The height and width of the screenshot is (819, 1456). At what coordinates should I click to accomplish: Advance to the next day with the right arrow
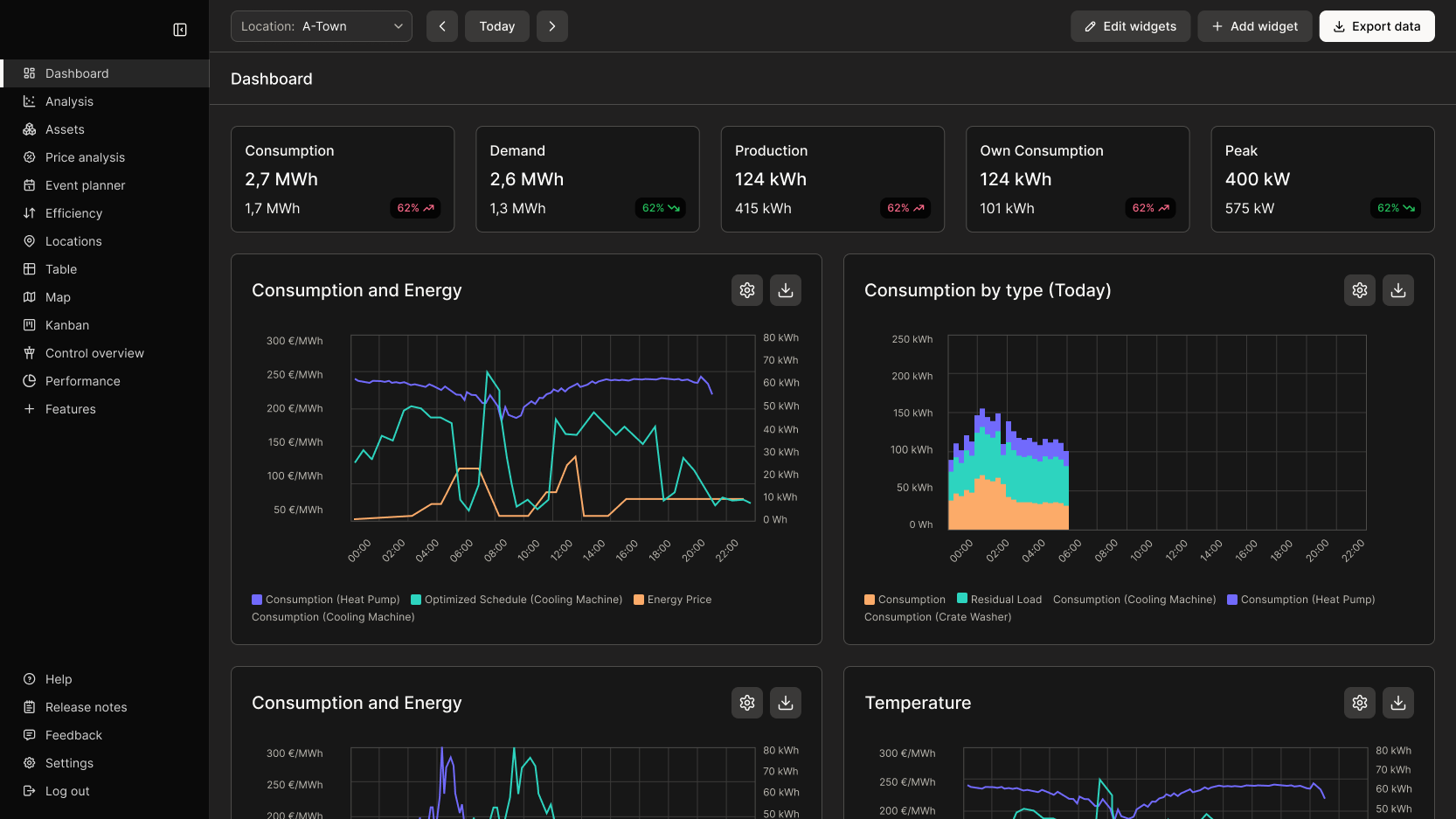click(x=551, y=26)
